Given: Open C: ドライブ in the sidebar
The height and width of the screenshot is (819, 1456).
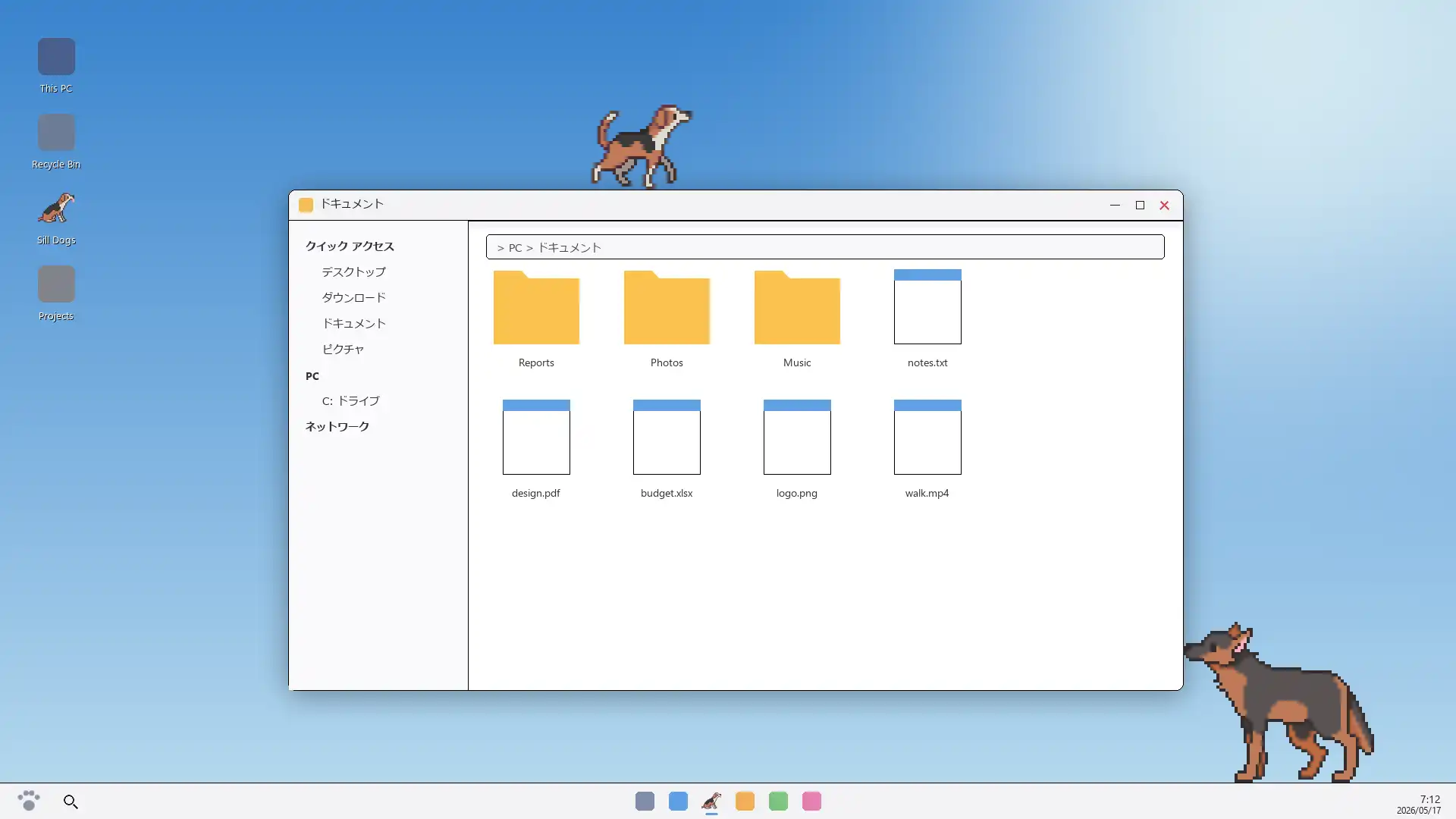Looking at the screenshot, I should (350, 400).
